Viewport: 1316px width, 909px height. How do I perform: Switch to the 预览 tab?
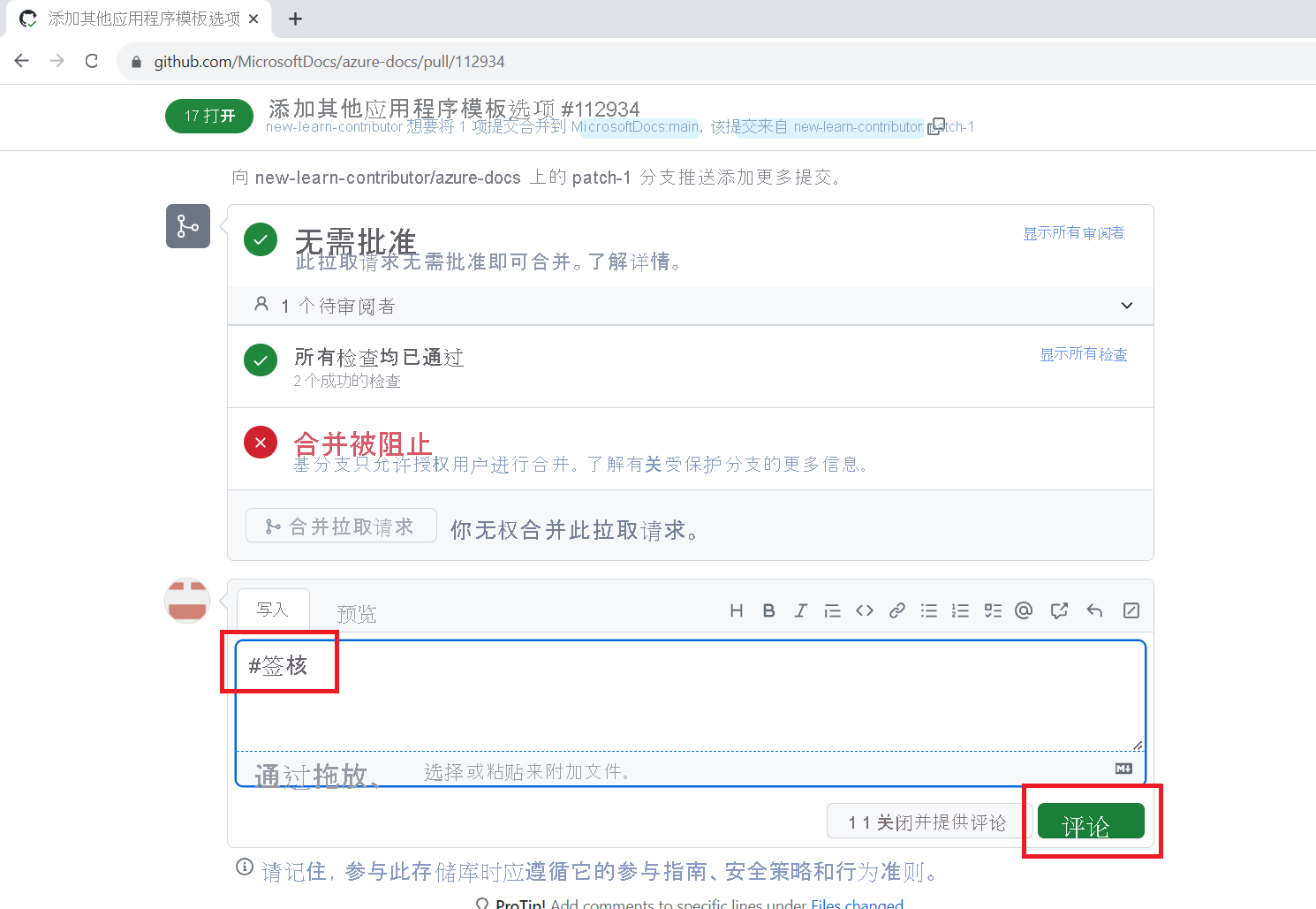click(356, 614)
